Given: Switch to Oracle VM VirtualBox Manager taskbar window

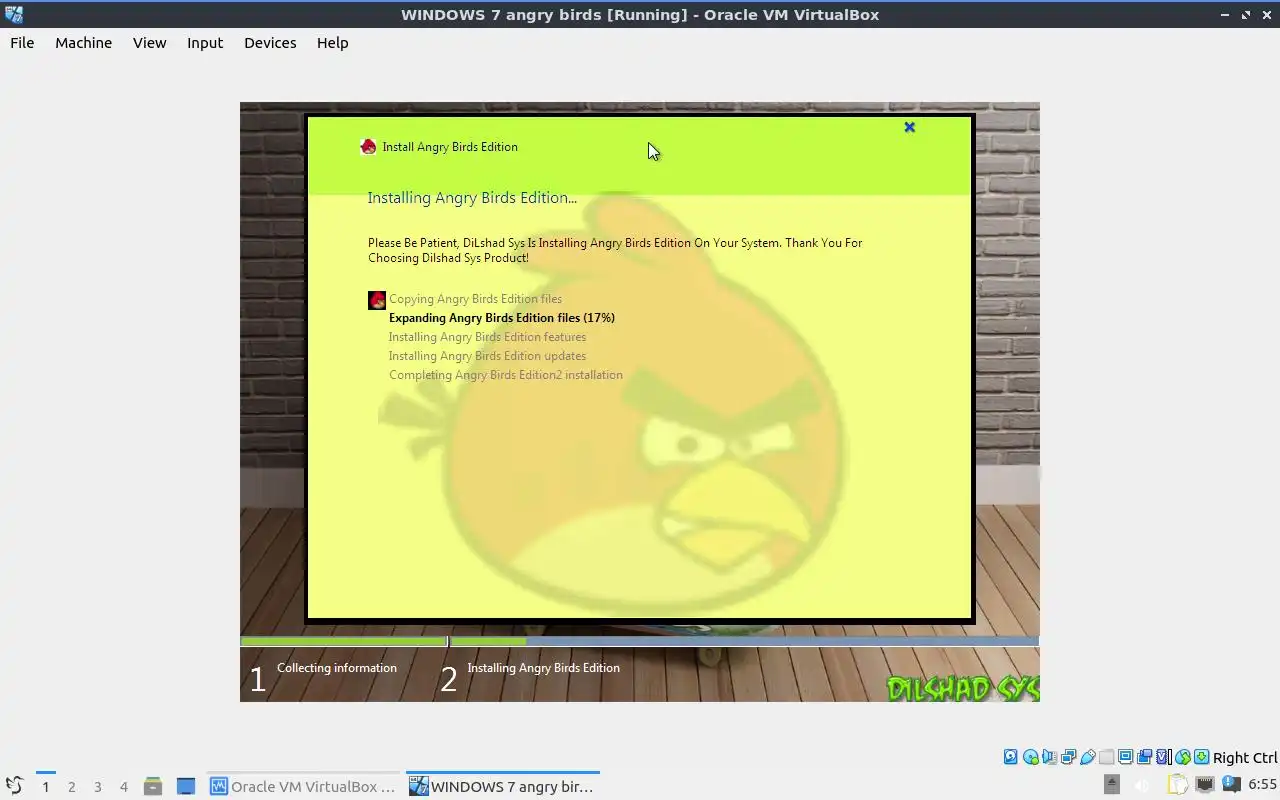Looking at the screenshot, I should [303, 786].
